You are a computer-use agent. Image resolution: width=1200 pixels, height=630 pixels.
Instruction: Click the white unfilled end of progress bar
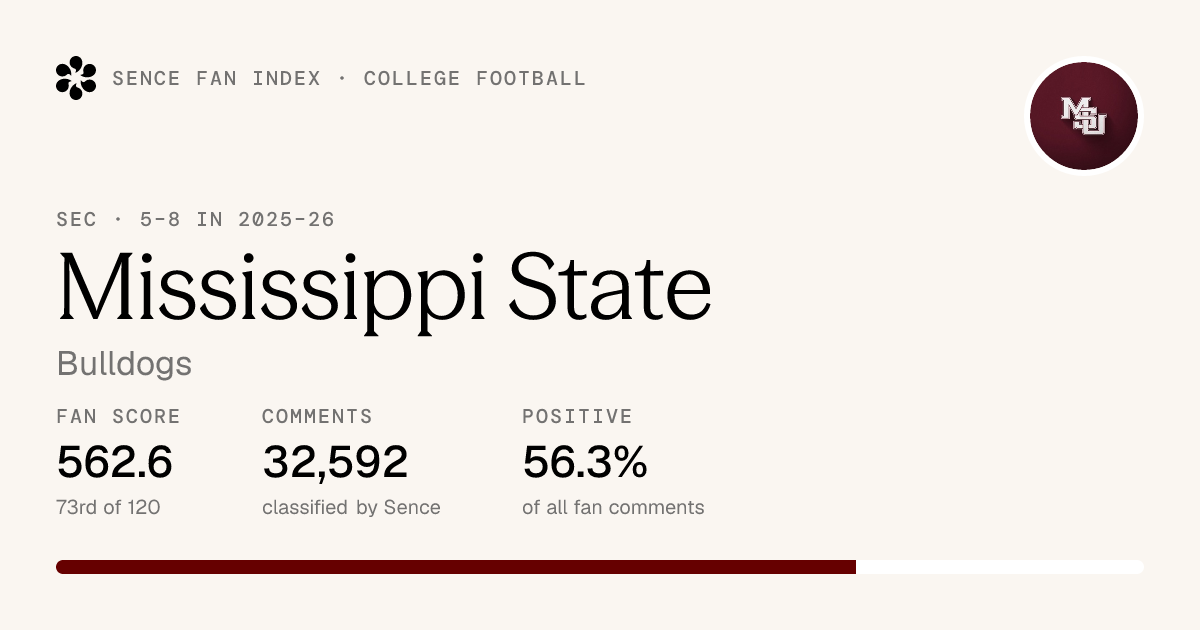click(1000, 567)
